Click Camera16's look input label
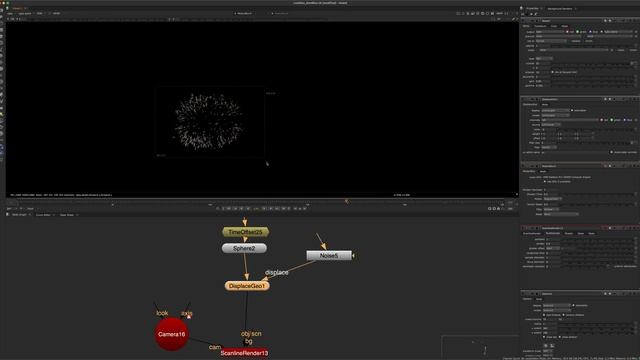The width and height of the screenshot is (640, 360). [x=162, y=313]
